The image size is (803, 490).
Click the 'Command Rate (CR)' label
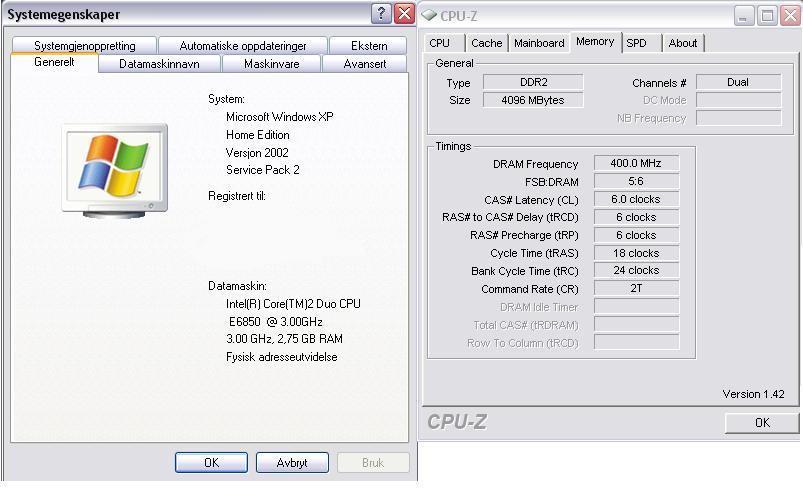[530, 289]
